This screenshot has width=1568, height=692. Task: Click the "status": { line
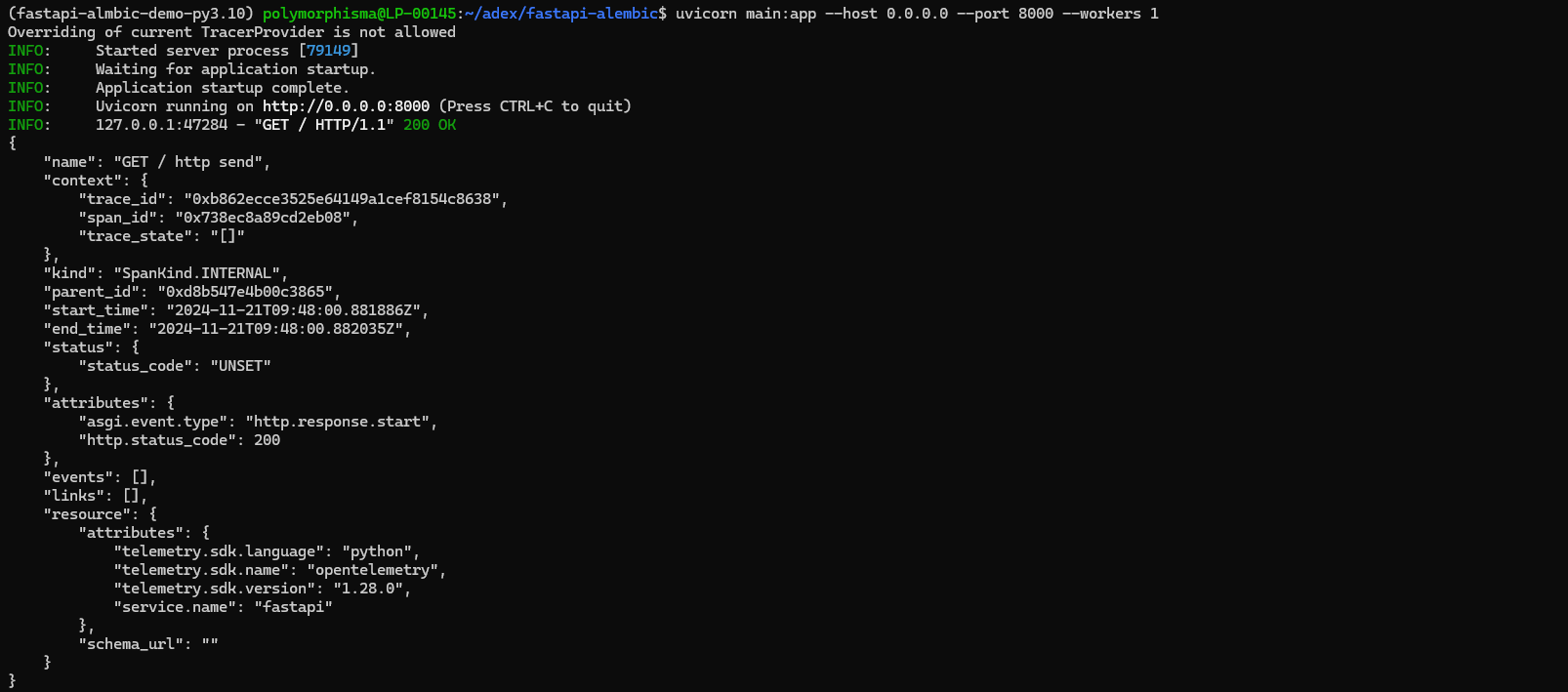click(x=91, y=347)
